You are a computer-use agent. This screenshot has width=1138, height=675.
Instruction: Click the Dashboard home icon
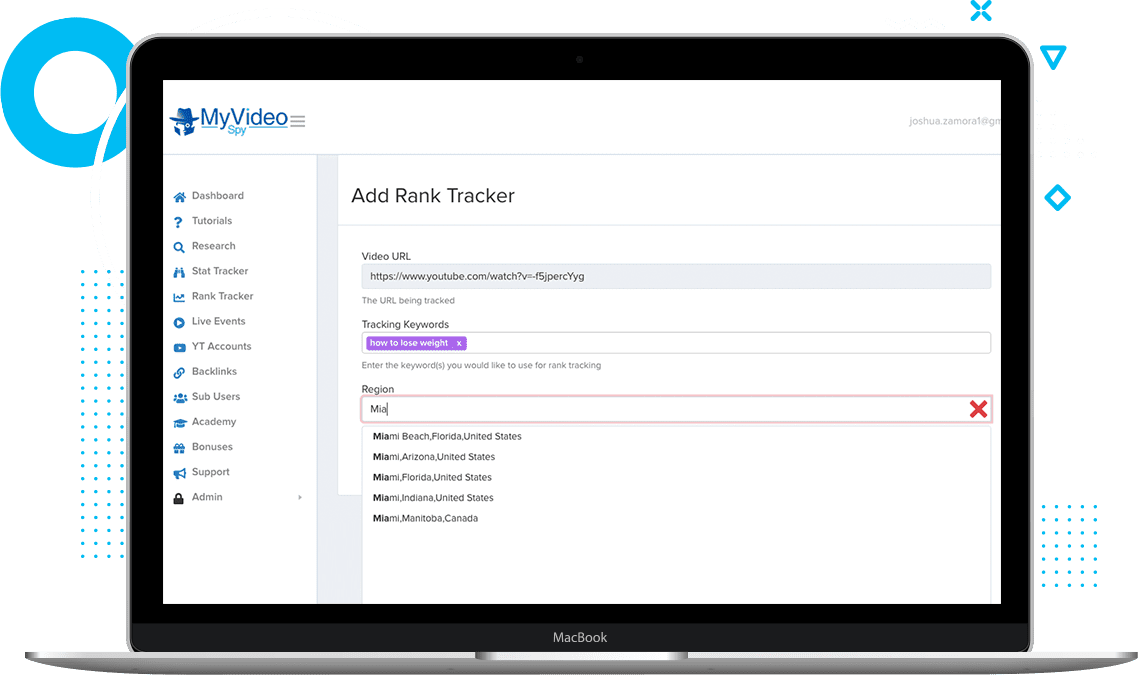tap(179, 197)
